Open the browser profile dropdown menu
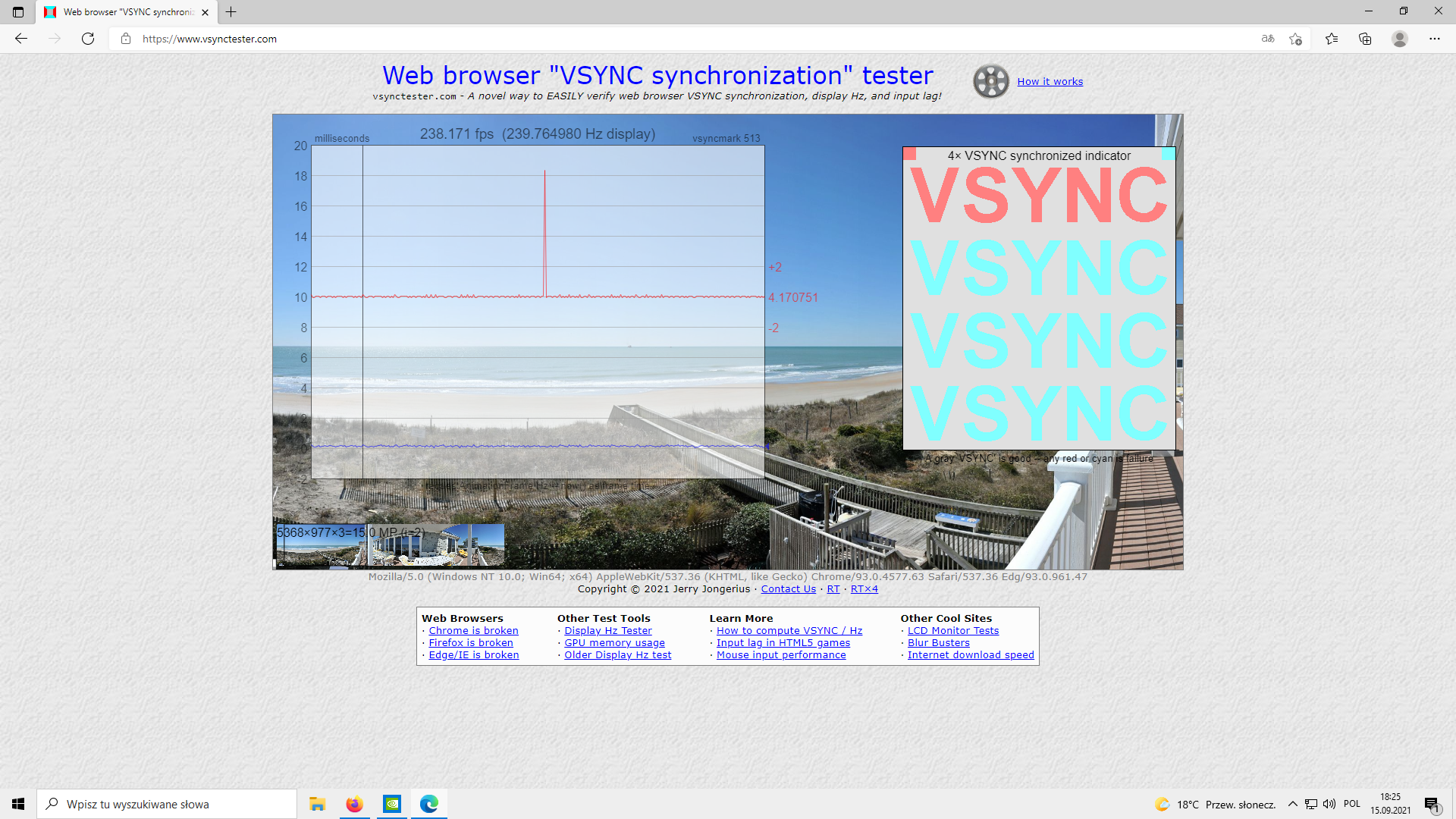The width and height of the screenshot is (1456, 819). 1400,38
